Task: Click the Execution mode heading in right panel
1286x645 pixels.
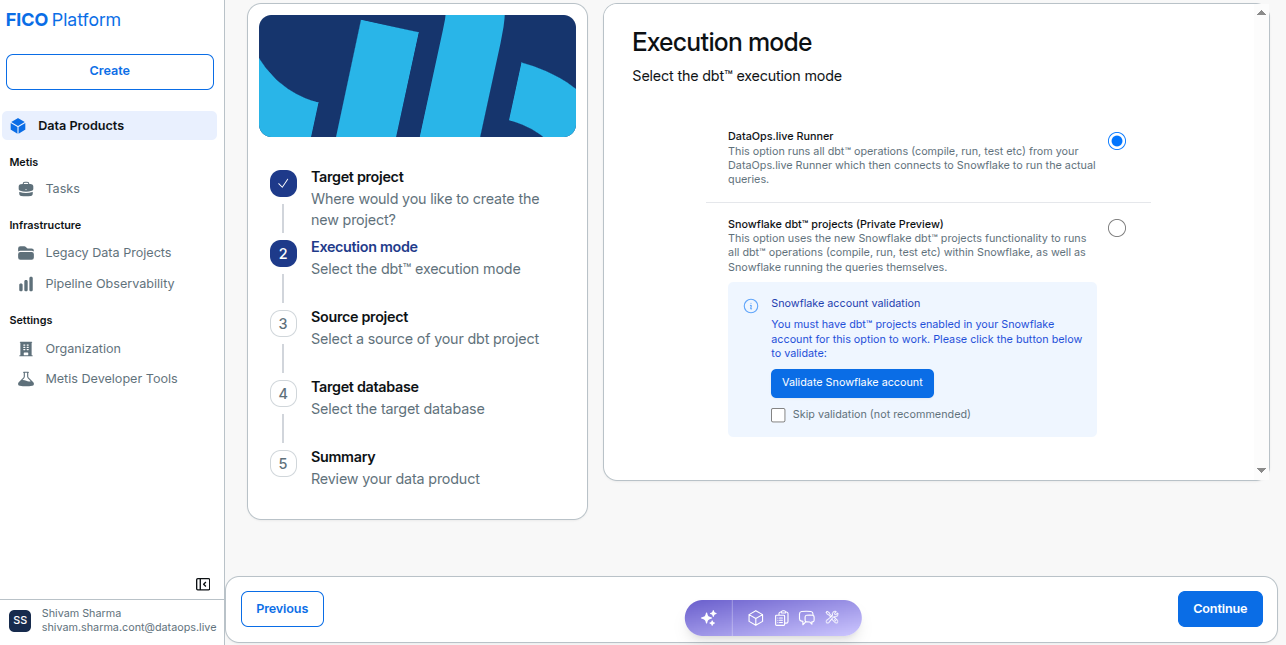Action: point(722,42)
